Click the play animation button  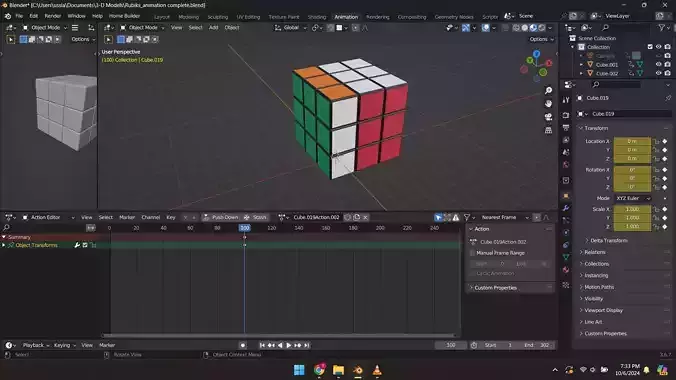[289, 345]
